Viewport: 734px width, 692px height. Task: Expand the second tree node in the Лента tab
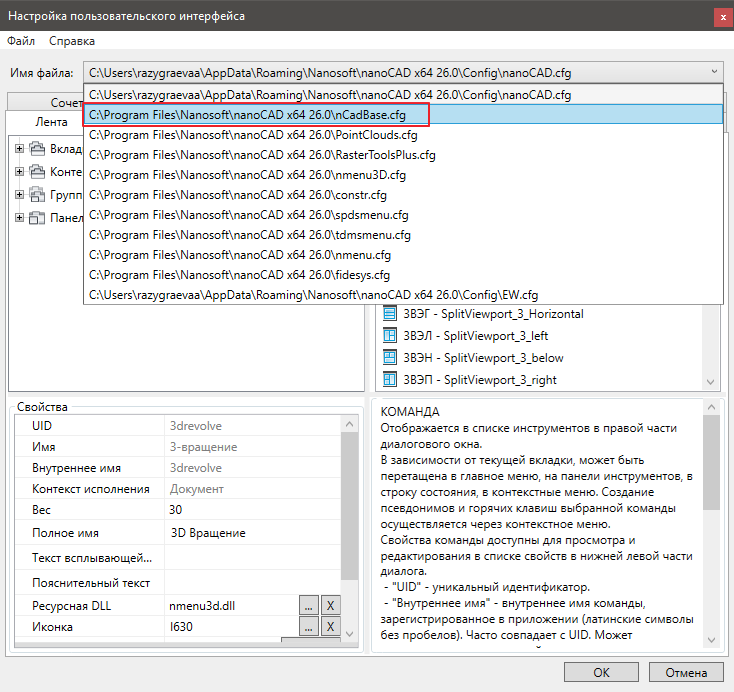tap(19, 172)
